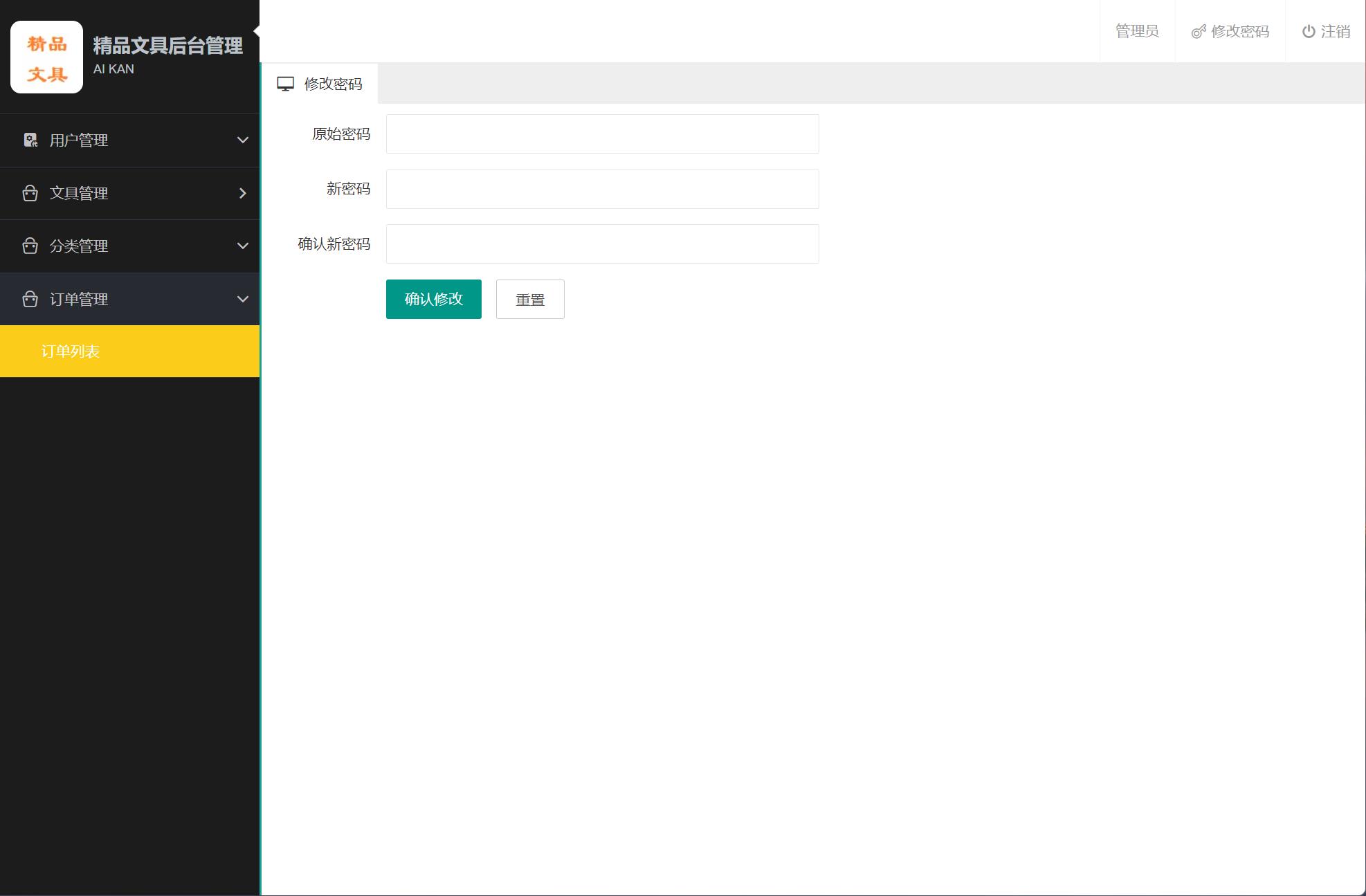1366x896 pixels.
Task: Click the 用户管理 user icon in sidebar
Action: (x=30, y=140)
